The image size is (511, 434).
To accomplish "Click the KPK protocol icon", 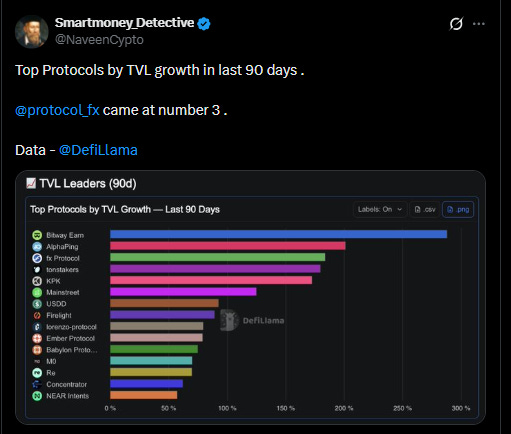I will [37, 281].
